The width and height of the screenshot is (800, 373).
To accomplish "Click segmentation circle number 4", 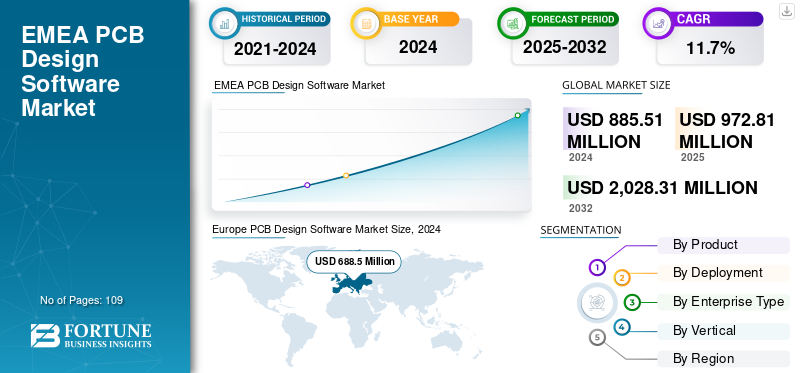I will [621, 327].
